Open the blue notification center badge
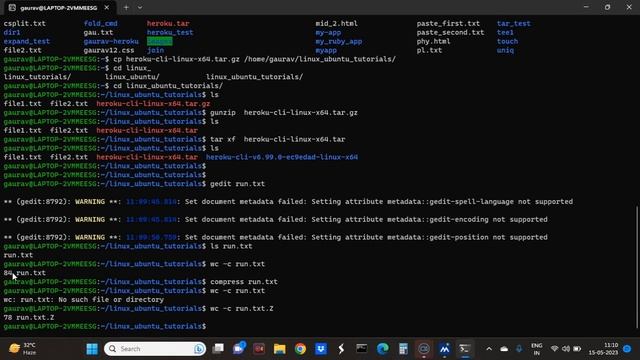 (x=627, y=349)
